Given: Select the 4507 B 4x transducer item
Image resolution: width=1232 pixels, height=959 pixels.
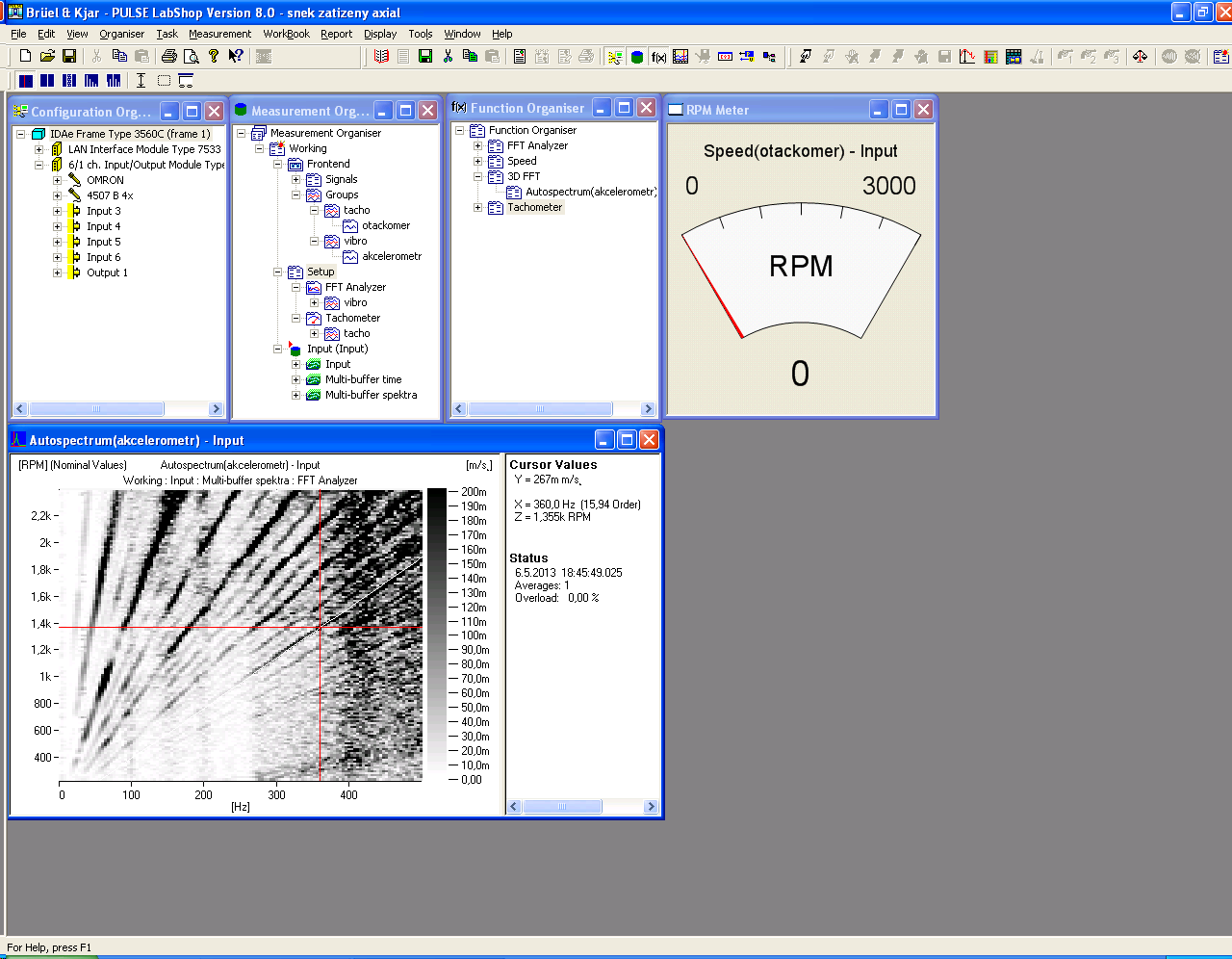Looking at the screenshot, I should coord(110,195).
